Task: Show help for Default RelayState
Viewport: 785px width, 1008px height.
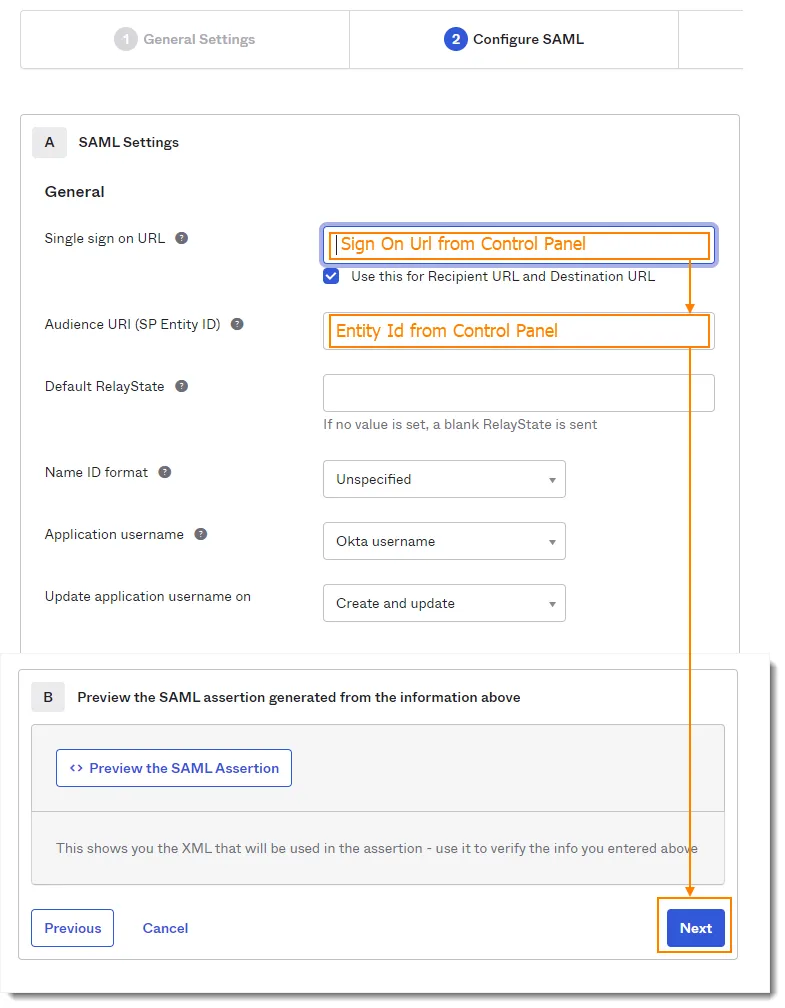Action: [182, 386]
